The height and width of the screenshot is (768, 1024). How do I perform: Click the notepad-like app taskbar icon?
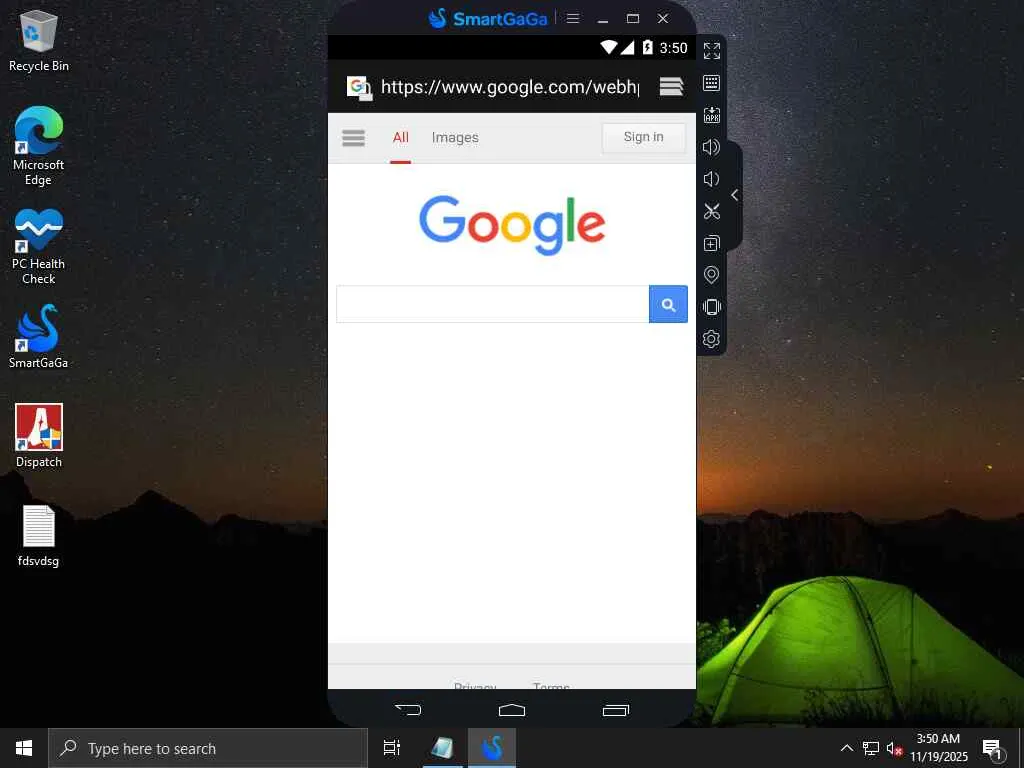point(443,748)
